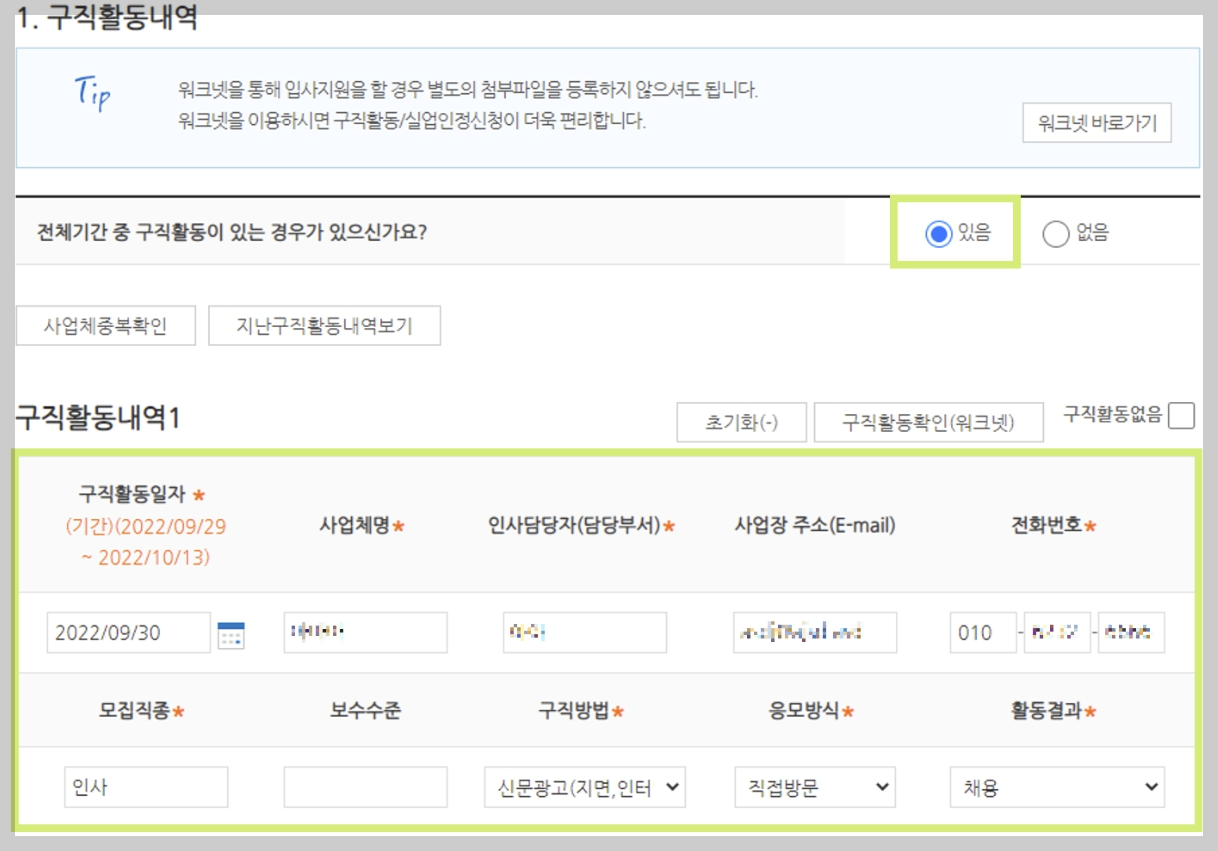Click the 사업장 주소 (E-mail) field

tap(815, 632)
